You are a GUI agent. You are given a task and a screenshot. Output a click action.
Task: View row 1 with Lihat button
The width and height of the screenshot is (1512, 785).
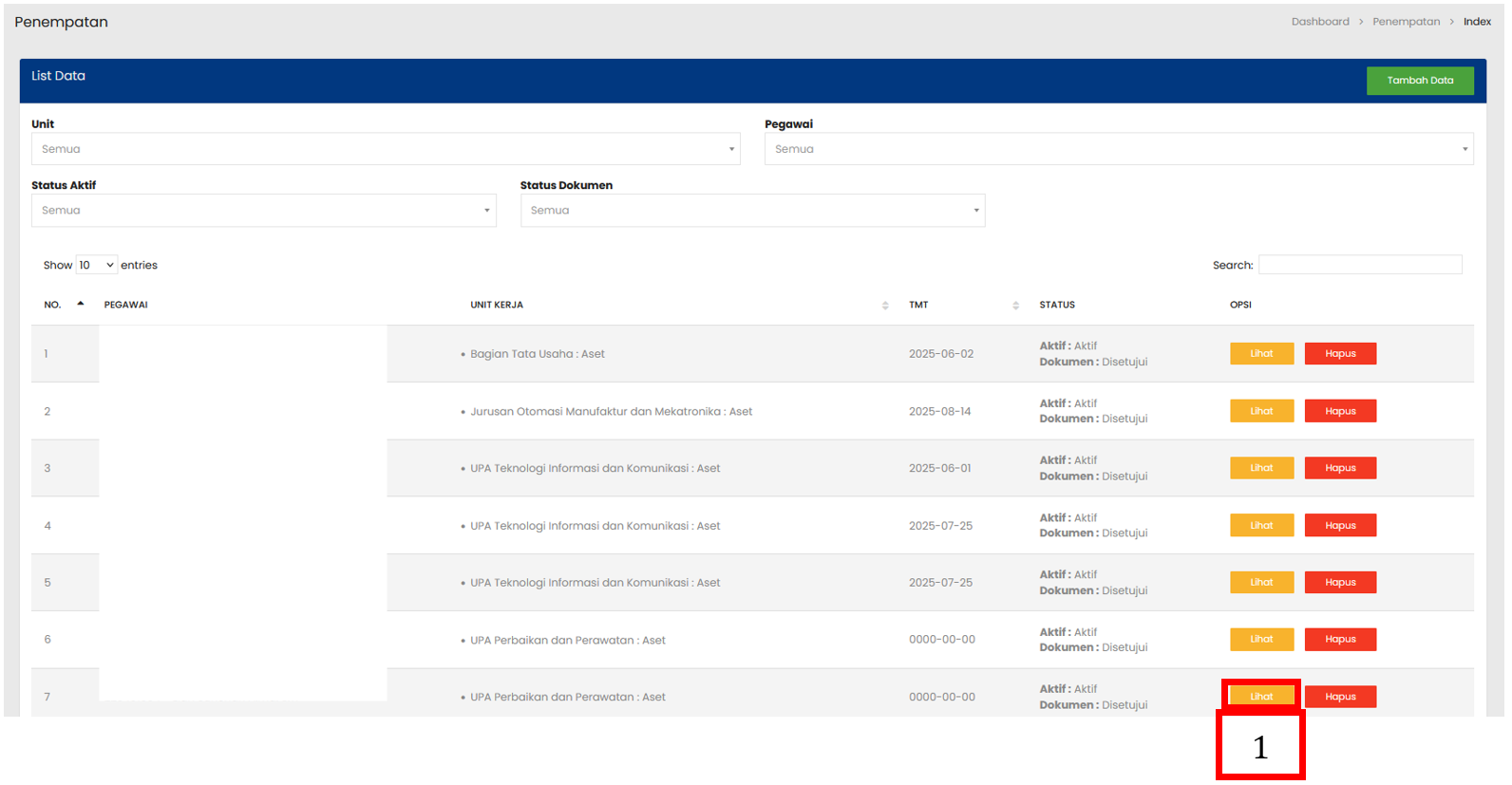[x=1261, y=354]
